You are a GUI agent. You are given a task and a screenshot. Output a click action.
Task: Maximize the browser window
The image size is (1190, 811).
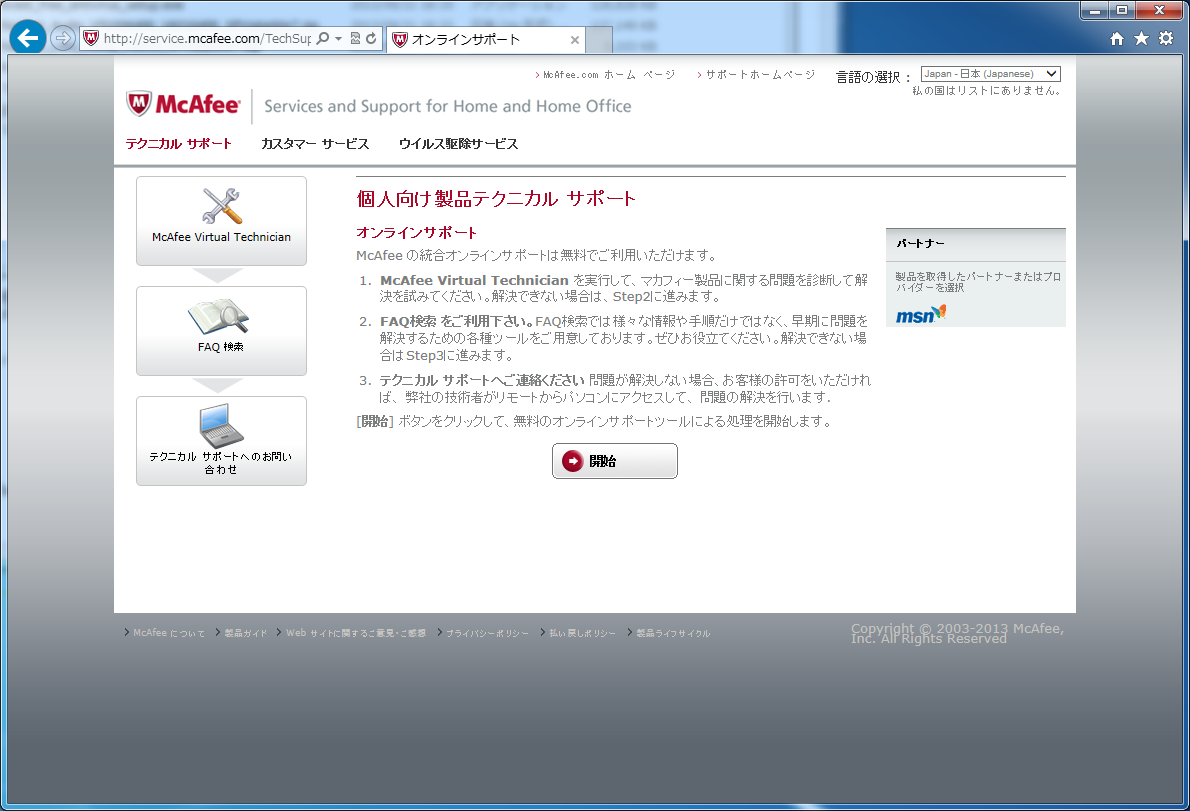point(1122,11)
